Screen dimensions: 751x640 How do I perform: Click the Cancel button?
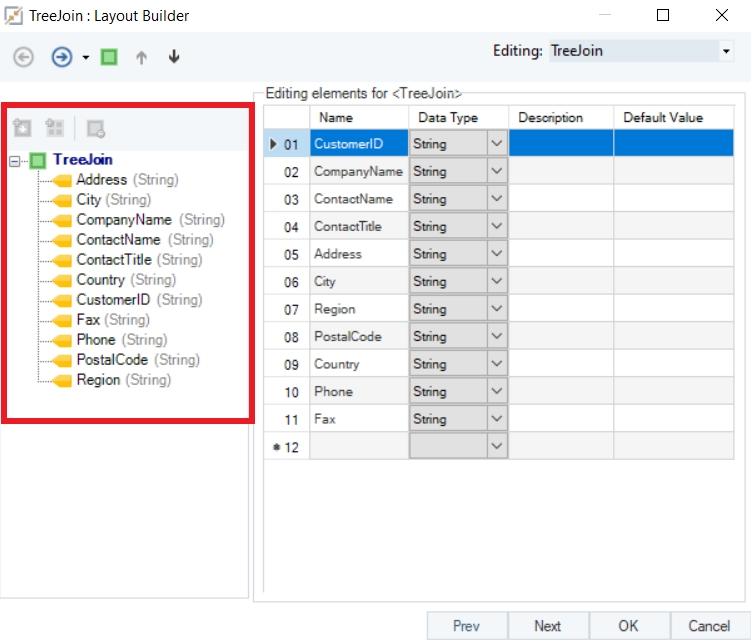(x=709, y=626)
